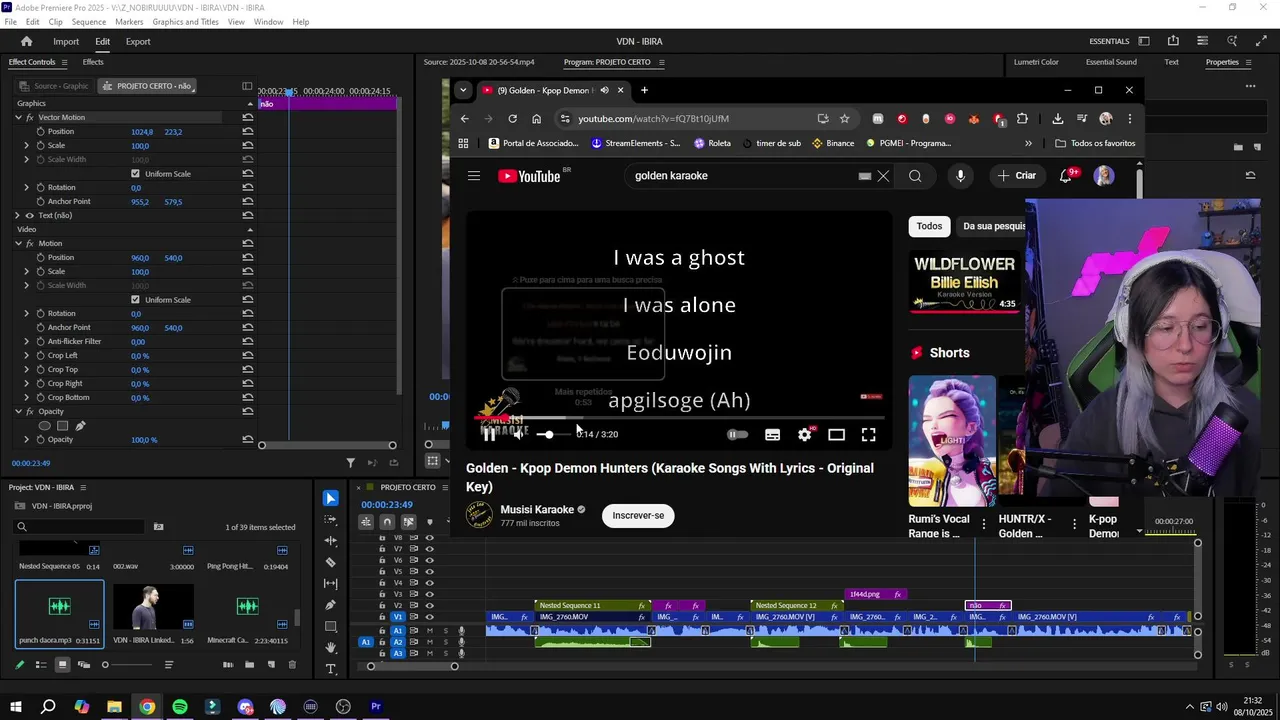Image resolution: width=1280 pixels, height=720 pixels.
Task: Open Graphics and Titles menu
Action: (x=185, y=22)
